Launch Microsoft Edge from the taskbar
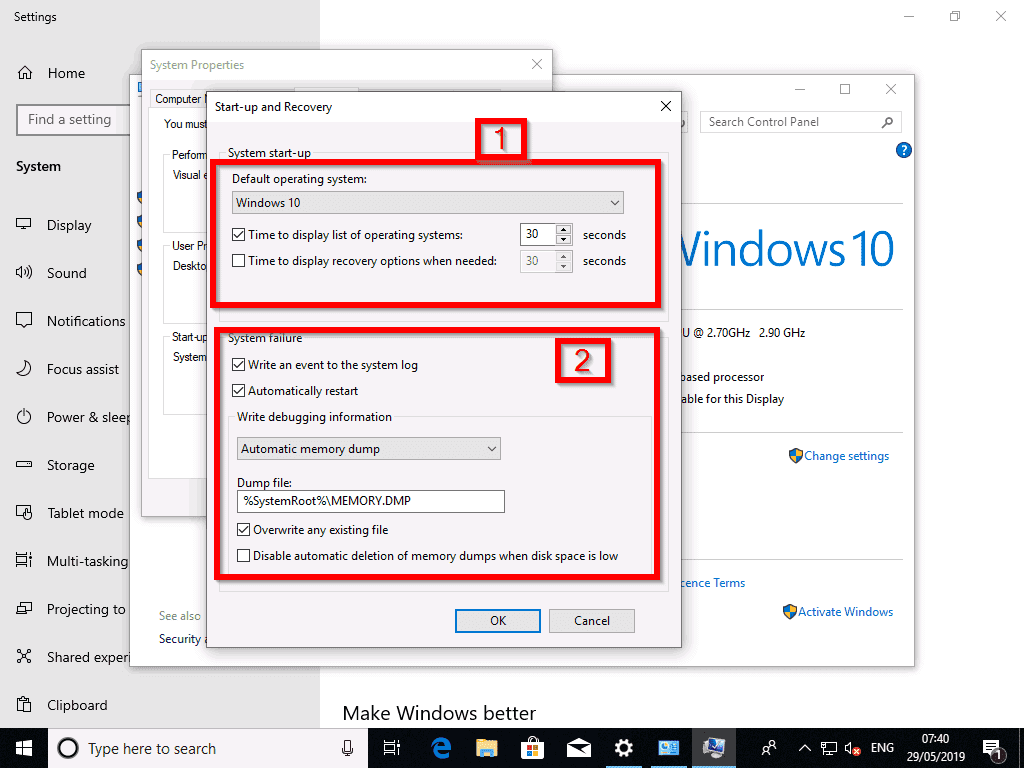Image resolution: width=1024 pixels, height=768 pixels. pyautogui.click(x=440, y=748)
